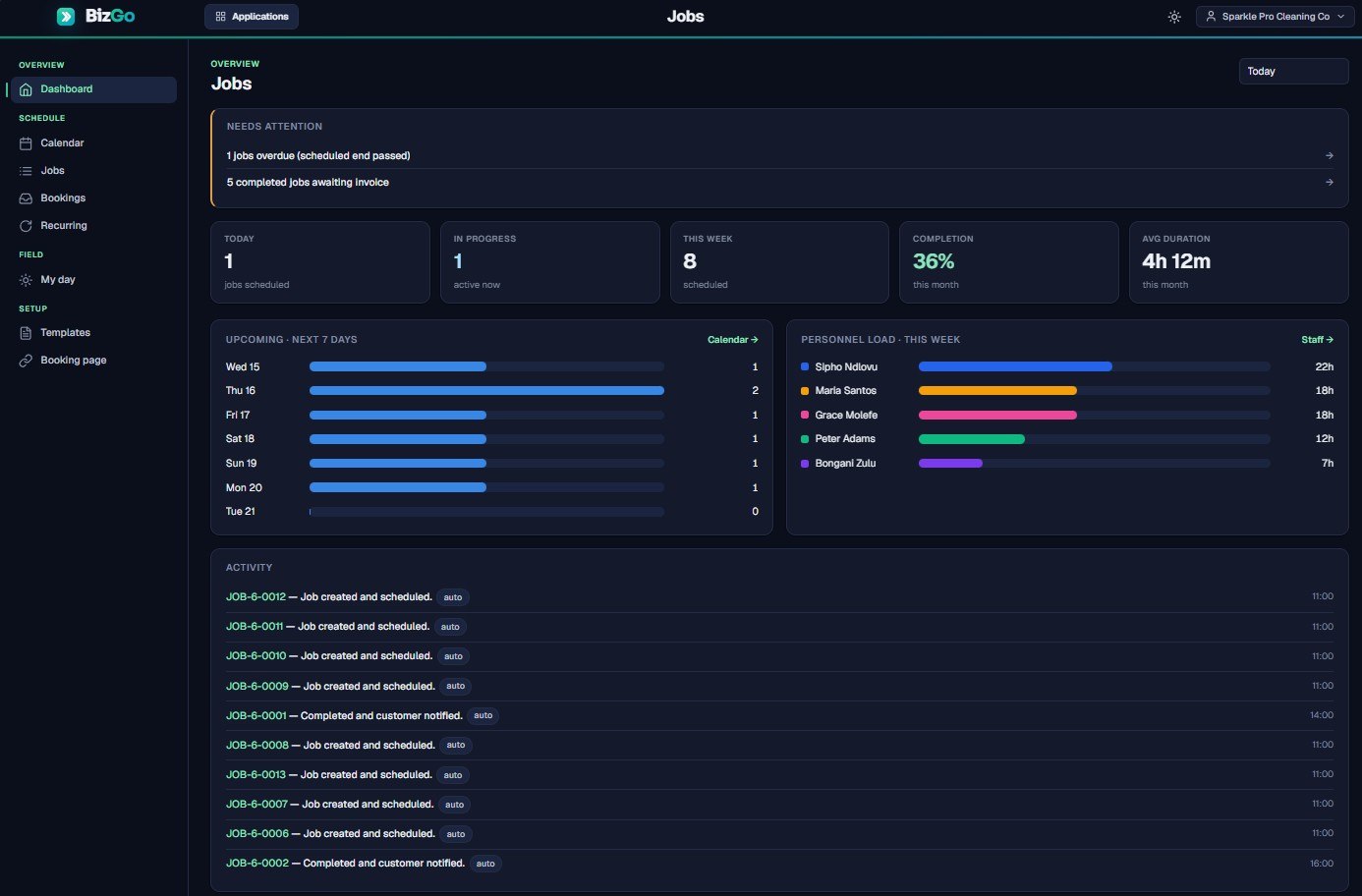Click the Today jobs scheduled card
Screen dimensions: 1362x896
click(x=320, y=262)
